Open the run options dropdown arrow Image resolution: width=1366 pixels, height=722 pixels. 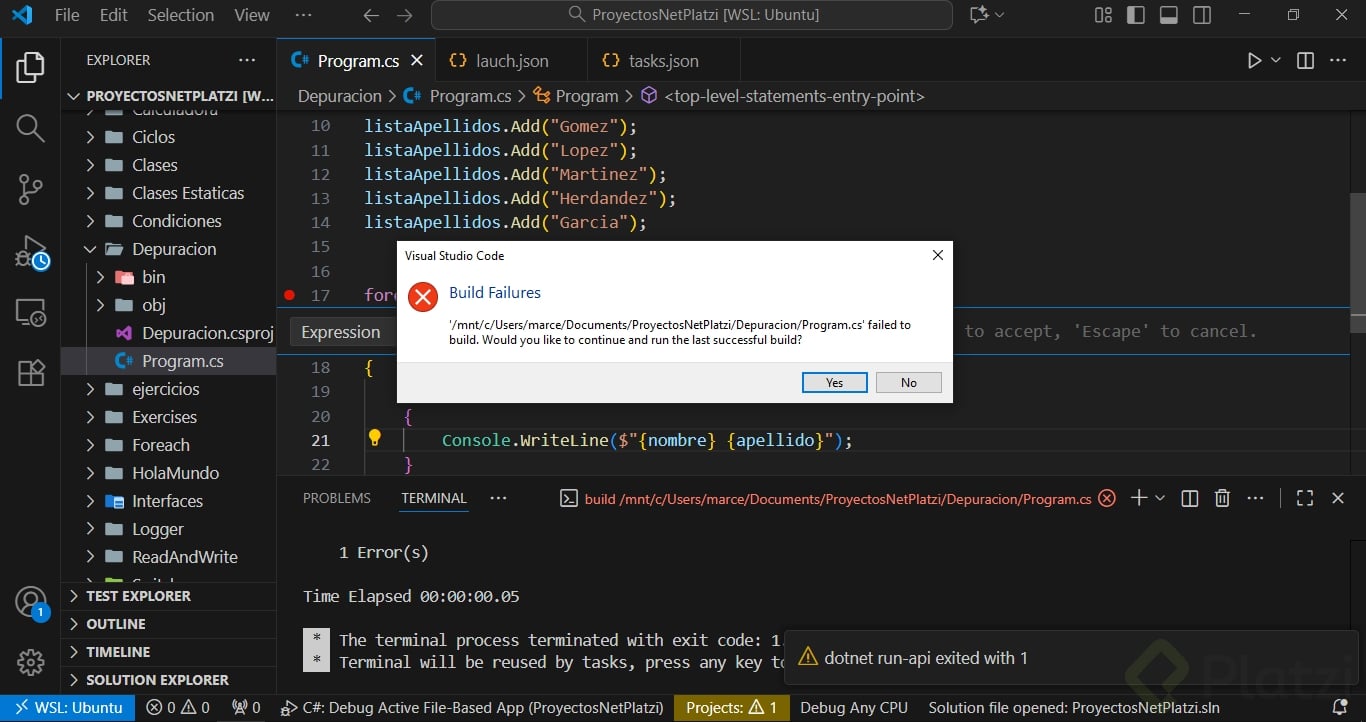pos(1276,61)
